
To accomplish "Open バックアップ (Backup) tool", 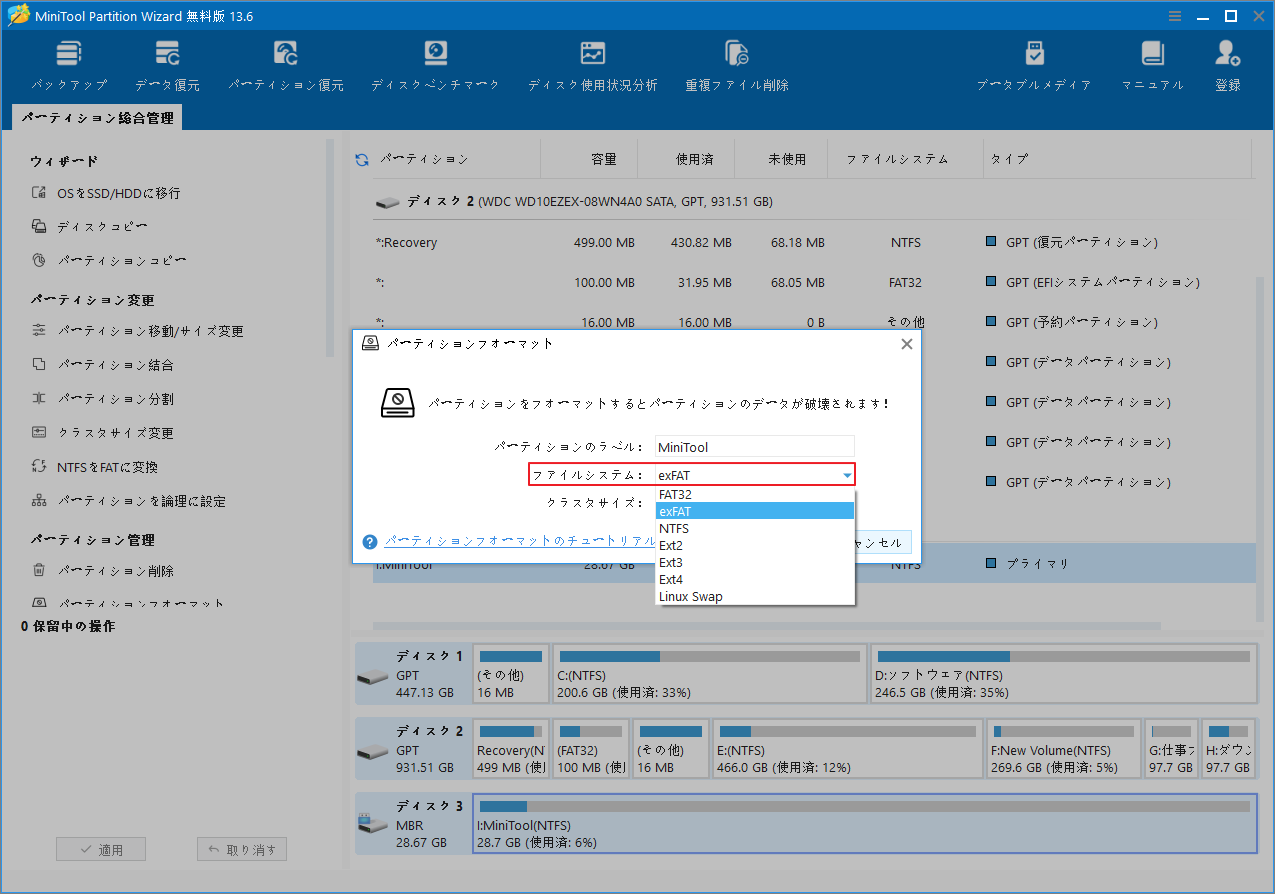I will [x=68, y=63].
